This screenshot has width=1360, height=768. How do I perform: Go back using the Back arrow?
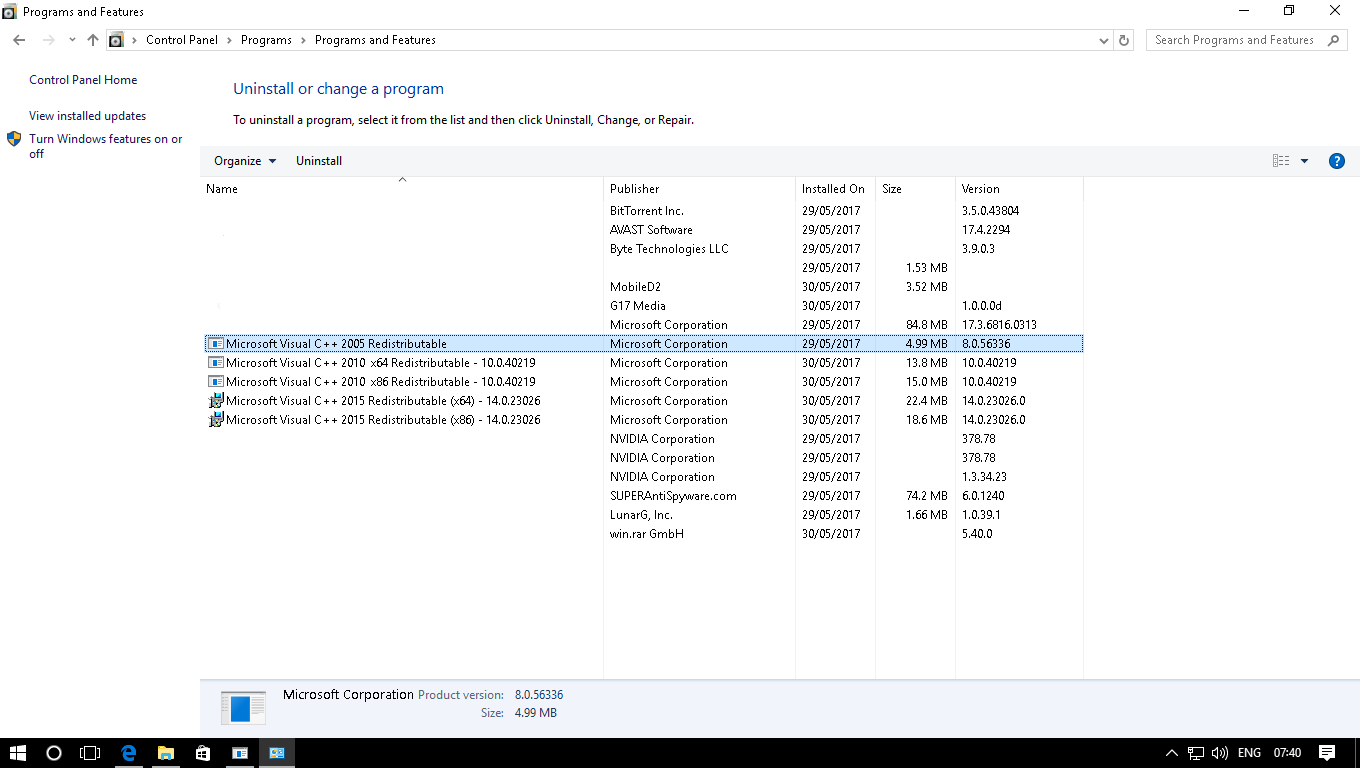[19, 40]
